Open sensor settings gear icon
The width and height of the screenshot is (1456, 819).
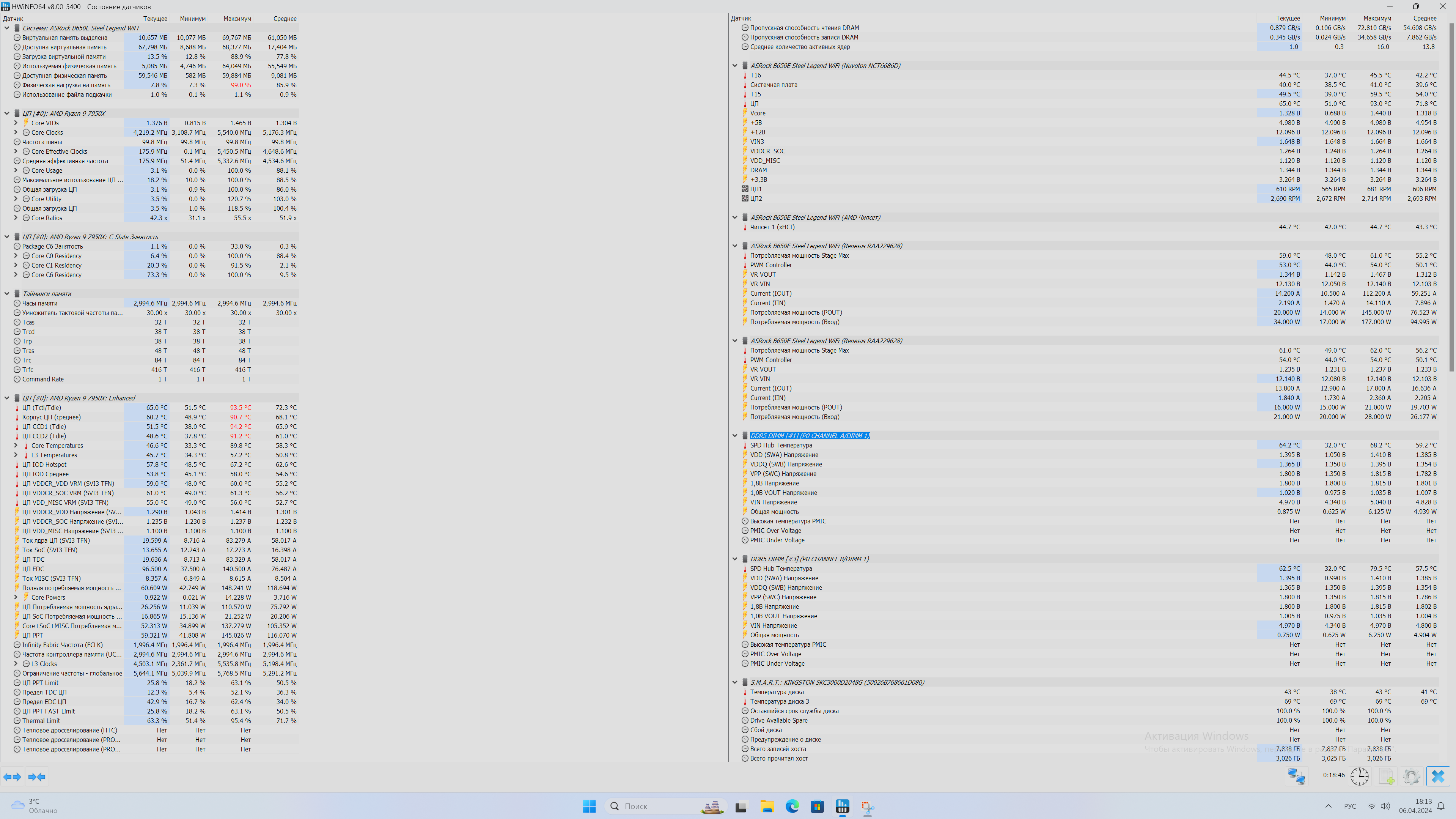[x=1411, y=776]
